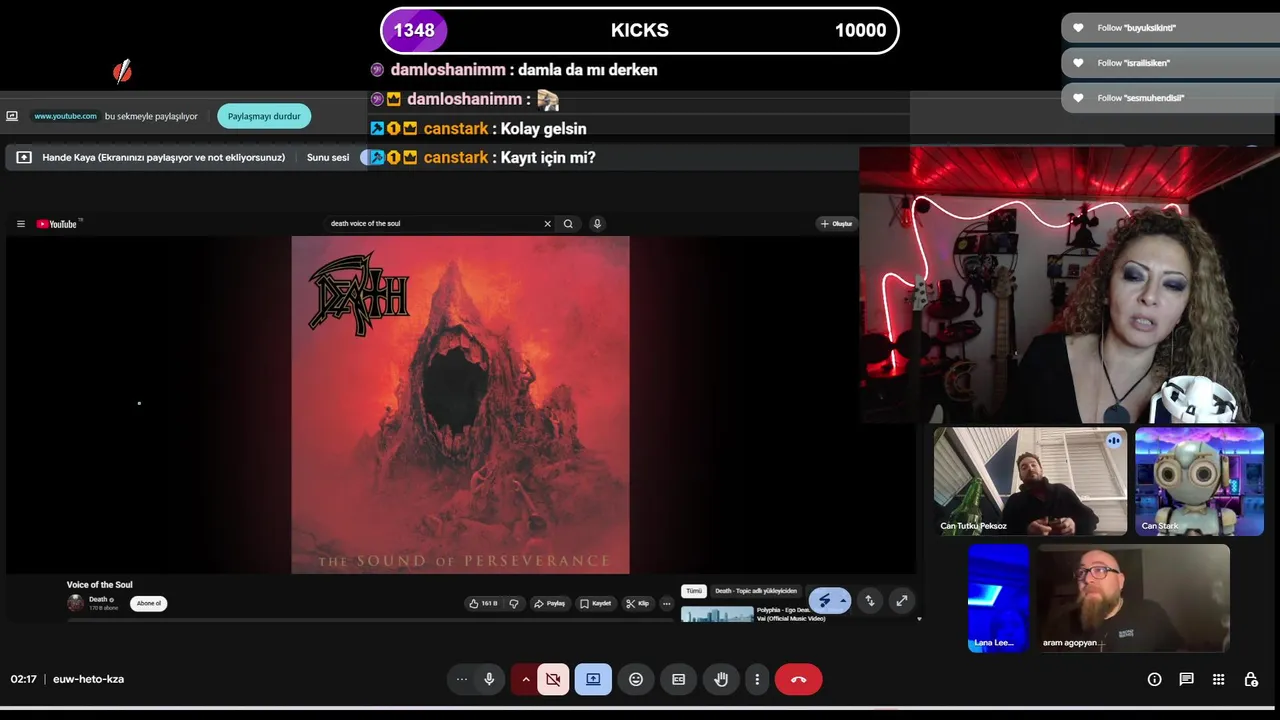Toggle the Meet microphone
This screenshot has height=720, width=1280.
pyautogui.click(x=489, y=679)
